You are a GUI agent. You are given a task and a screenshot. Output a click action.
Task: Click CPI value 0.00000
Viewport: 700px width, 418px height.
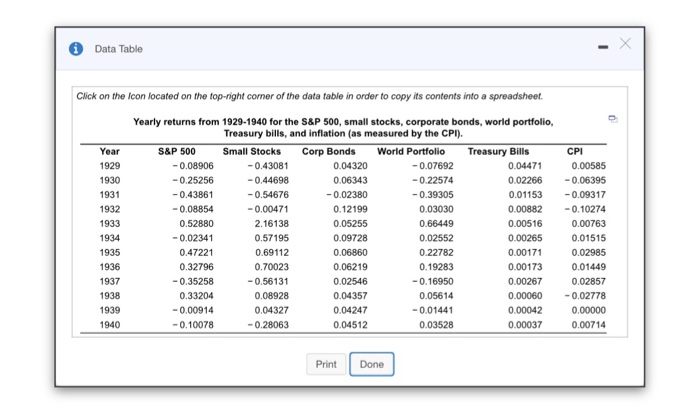point(589,310)
